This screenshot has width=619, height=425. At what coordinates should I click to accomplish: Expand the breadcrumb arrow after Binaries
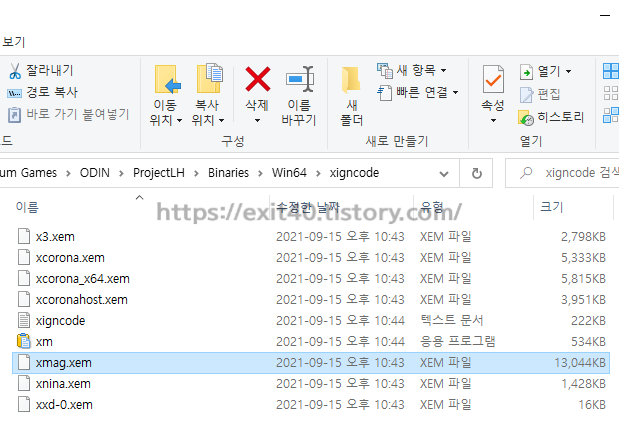(x=260, y=173)
